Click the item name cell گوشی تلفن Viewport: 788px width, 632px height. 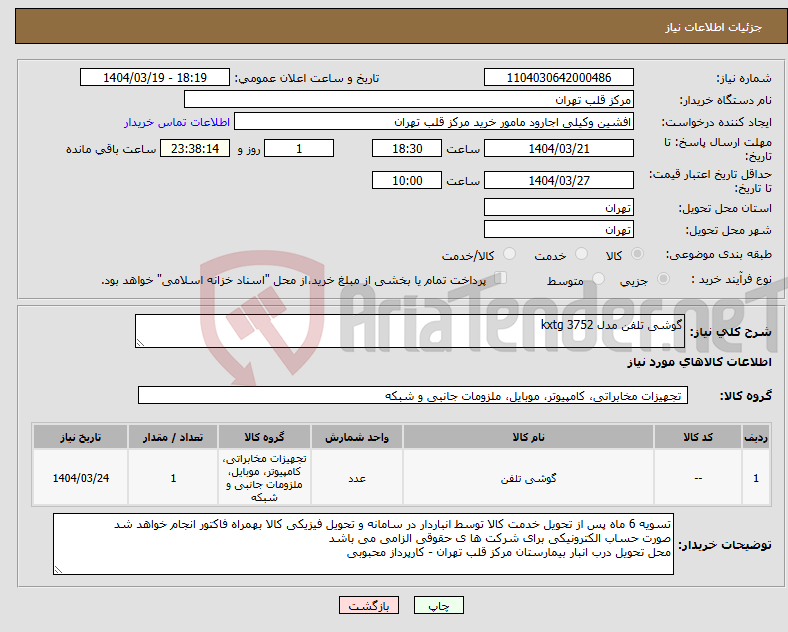click(x=528, y=478)
